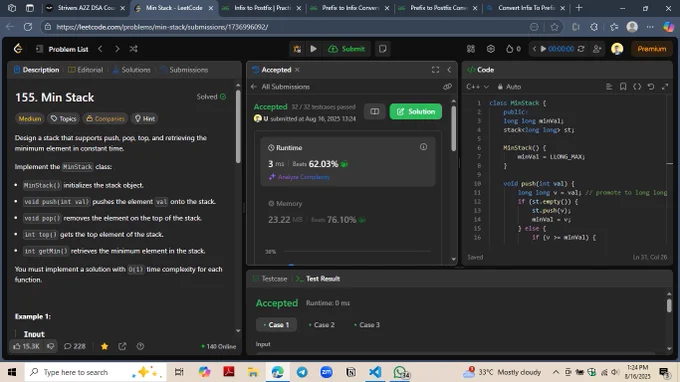Screen dimensions: 680x382
Task: Click the Memory section header
Action: tap(285, 203)
